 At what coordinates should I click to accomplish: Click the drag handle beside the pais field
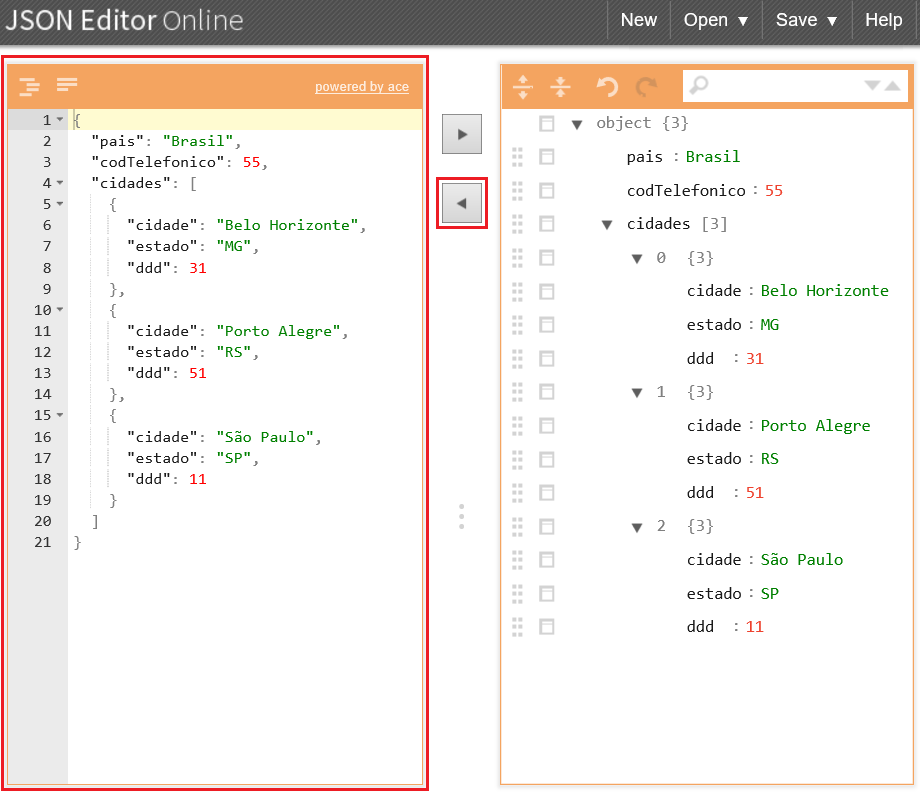tap(515, 157)
